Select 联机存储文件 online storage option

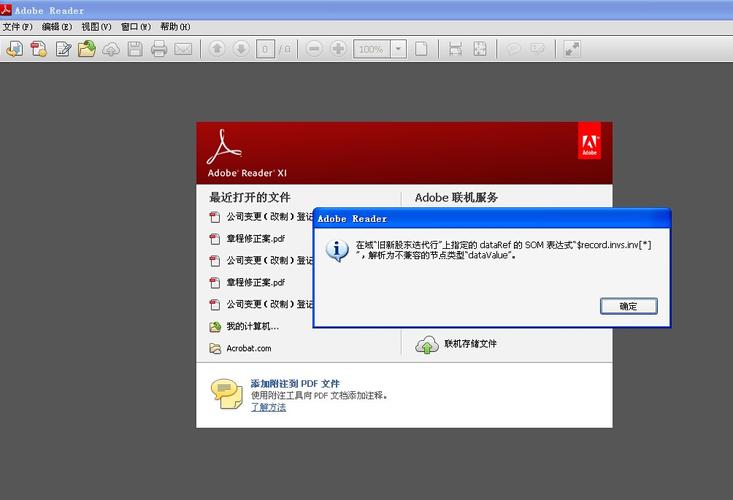click(470, 344)
